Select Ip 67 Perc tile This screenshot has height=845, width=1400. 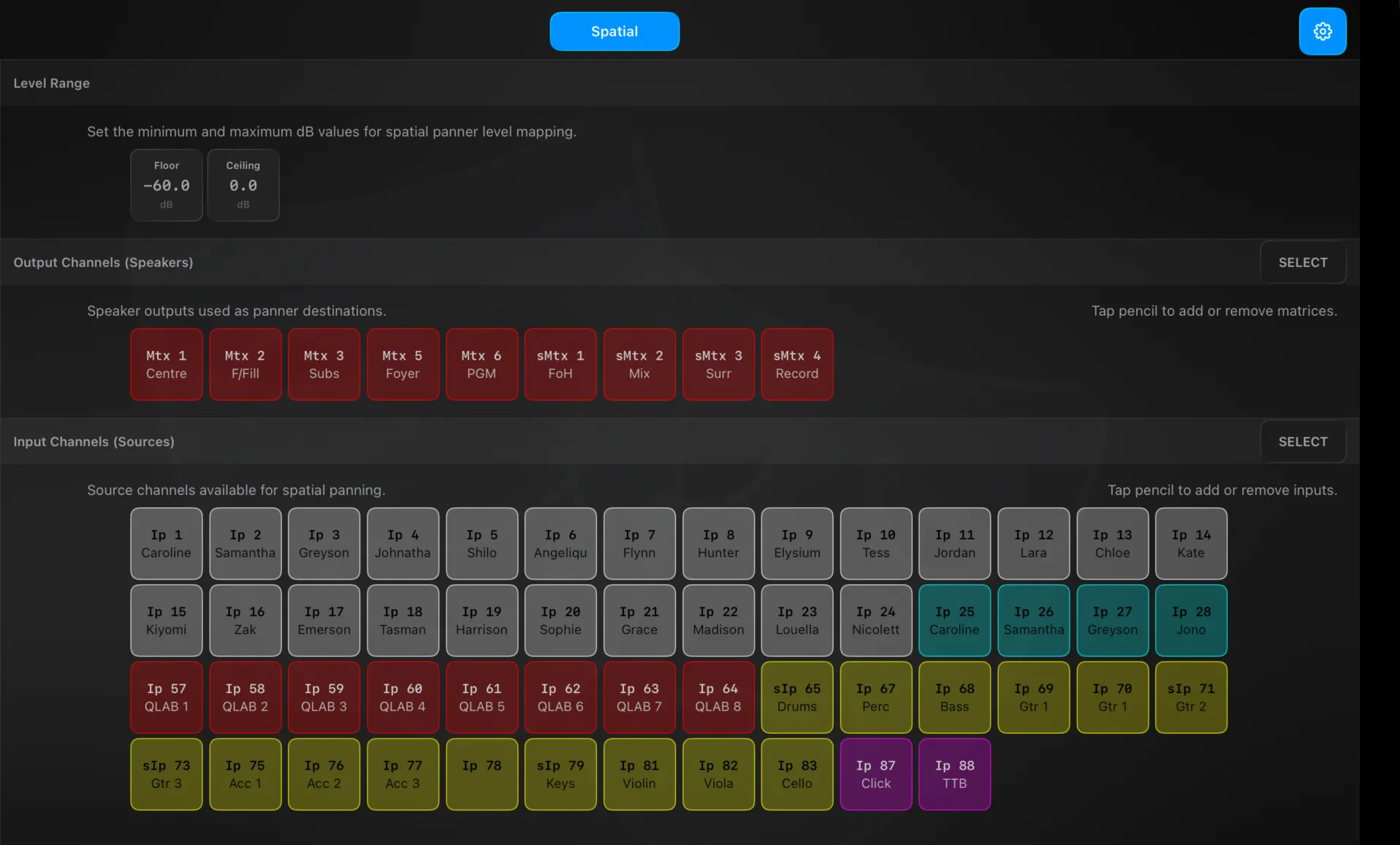[x=876, y=697]
